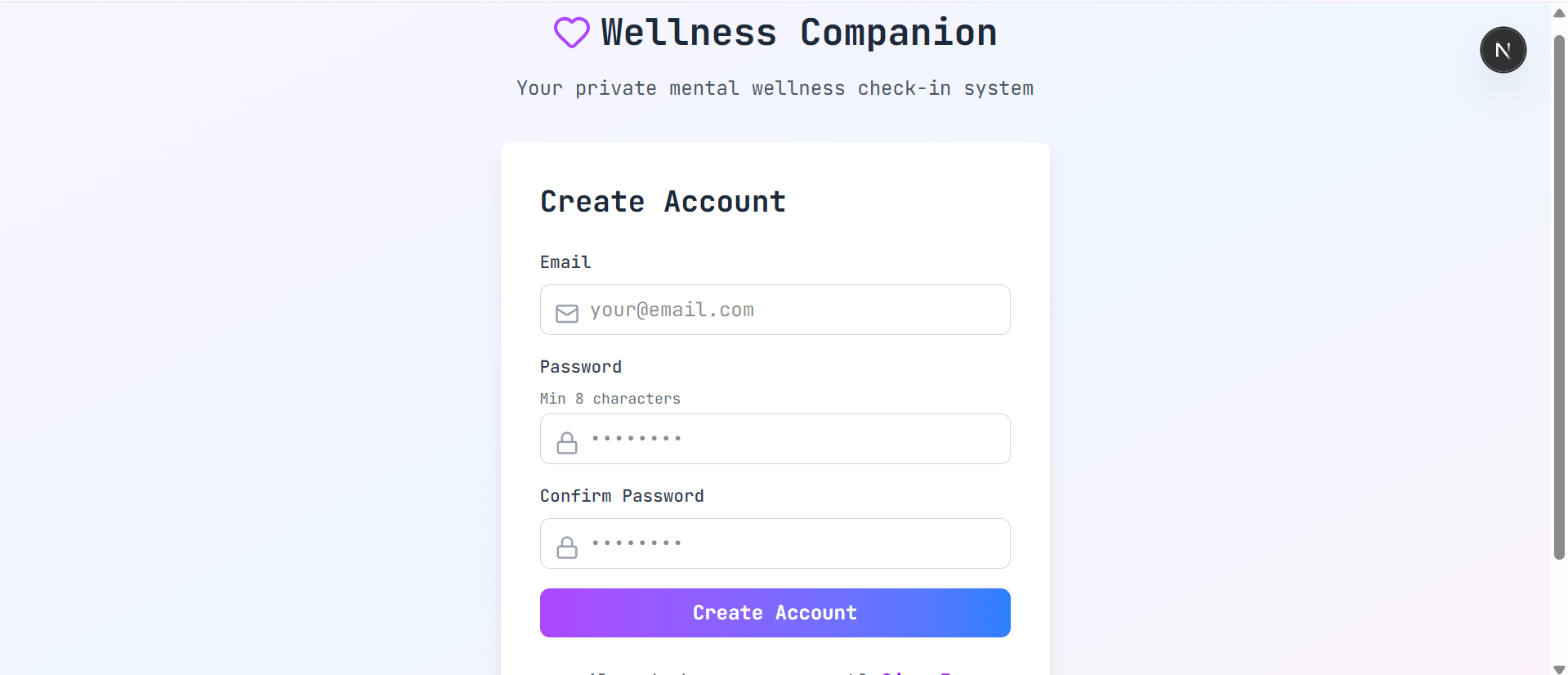Click the scrollbar down arrow
The height and width of the screenshot is (675, 1568).
pos(1559,669)
